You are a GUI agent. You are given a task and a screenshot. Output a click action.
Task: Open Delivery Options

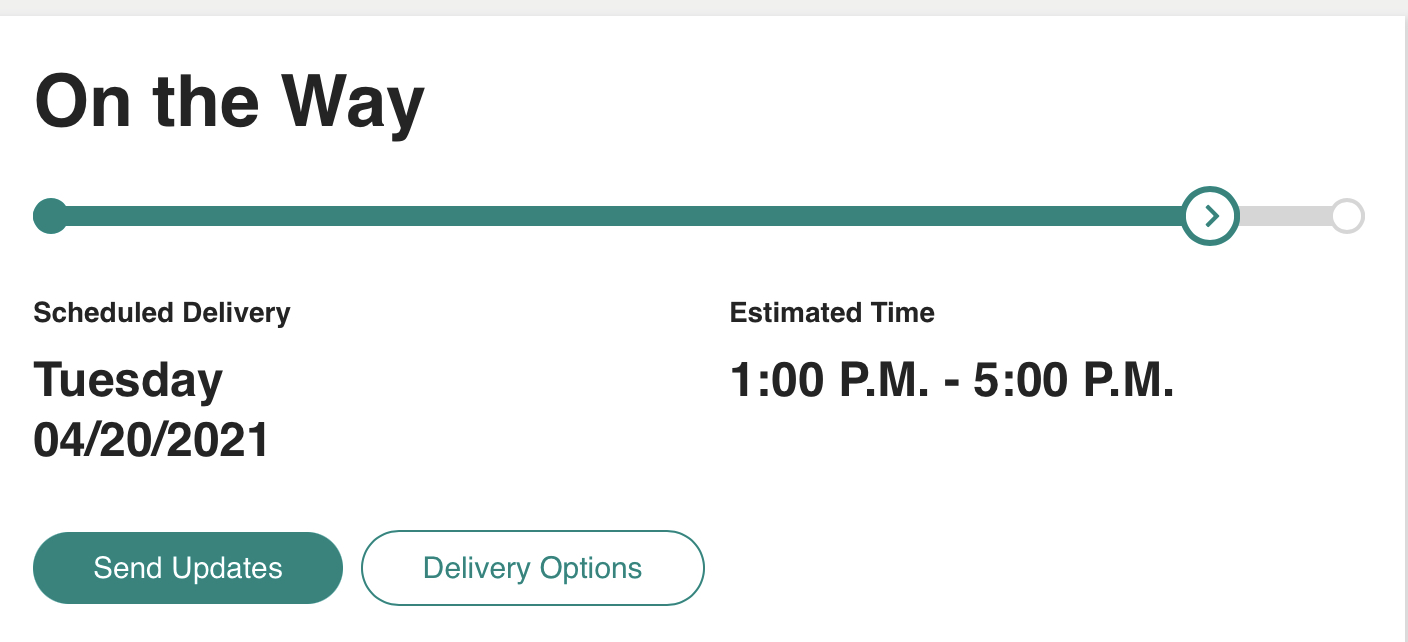pos(532,568)
